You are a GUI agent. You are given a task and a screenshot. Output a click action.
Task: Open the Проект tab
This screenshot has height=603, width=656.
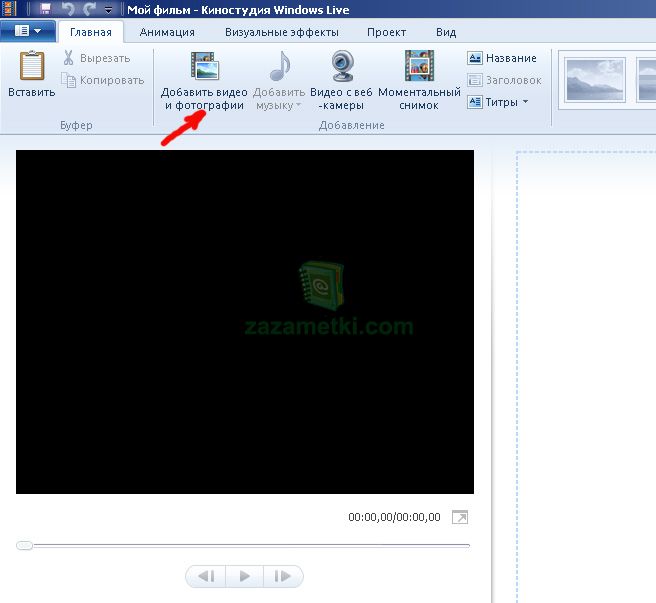[386, 32]
